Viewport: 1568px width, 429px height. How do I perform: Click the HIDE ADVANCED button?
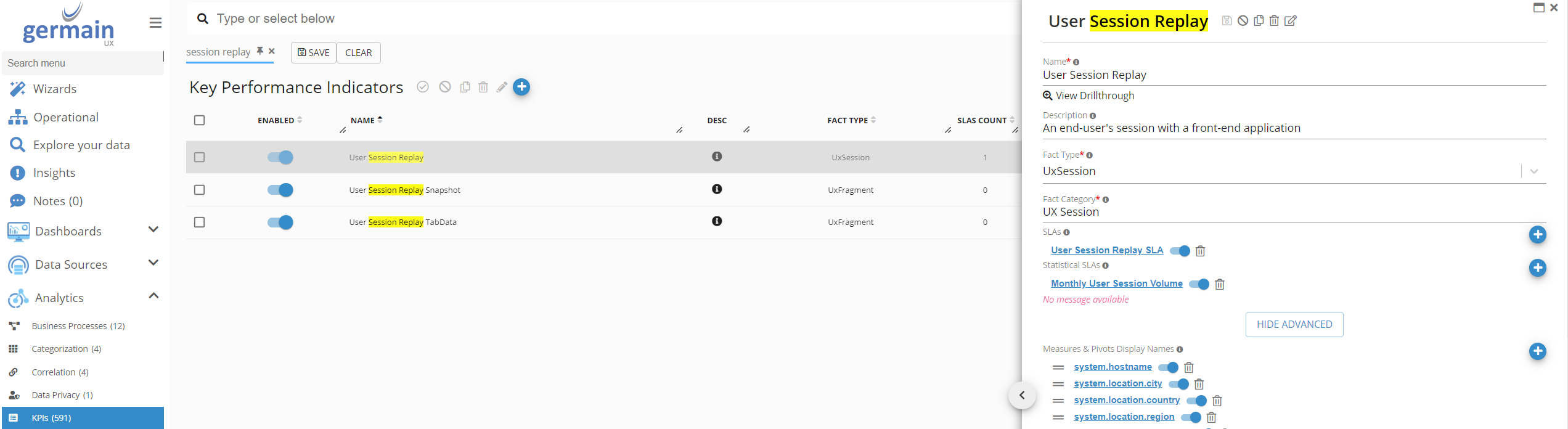pos(1294,324)
